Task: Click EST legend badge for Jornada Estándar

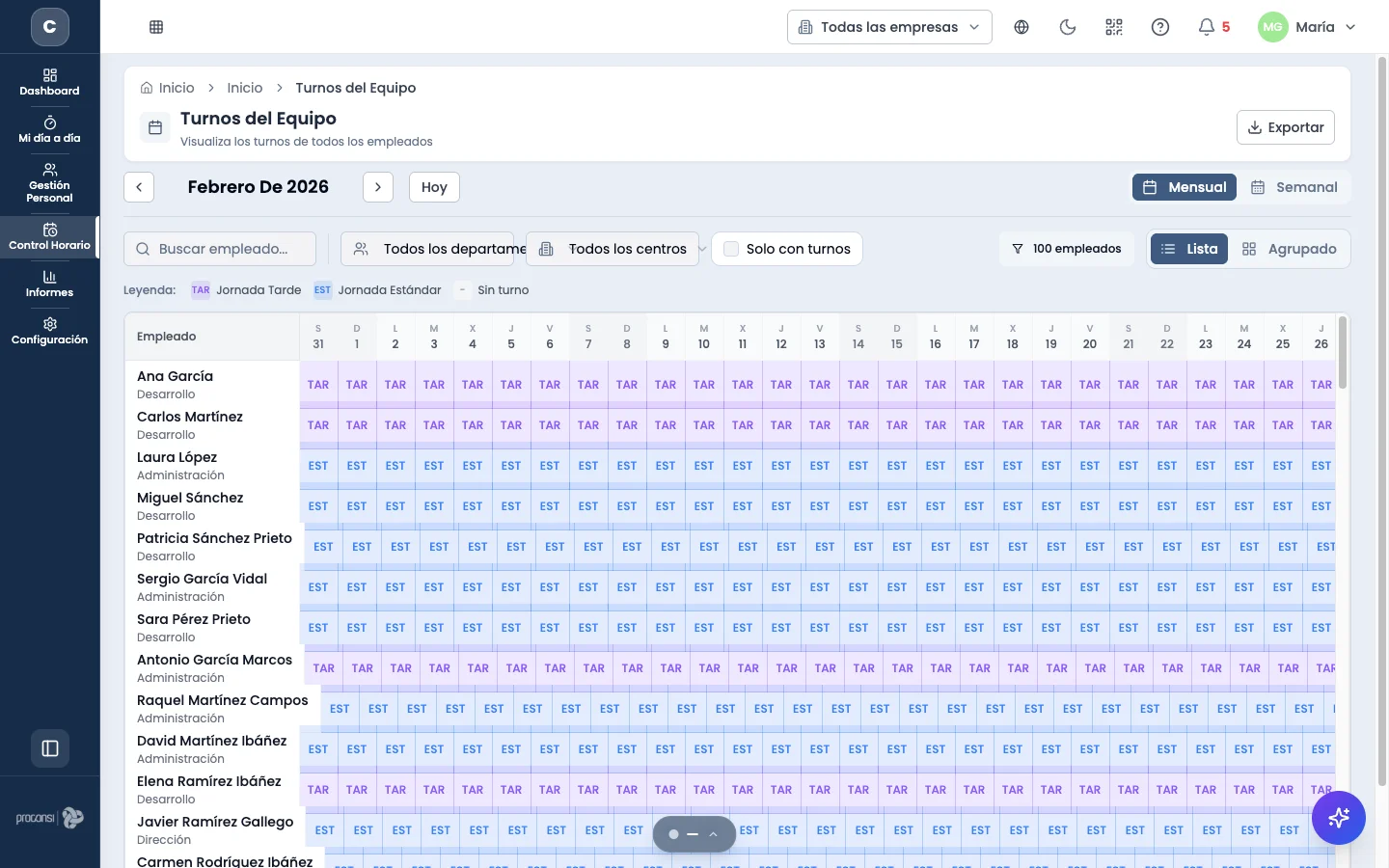Action: [322, 290]
